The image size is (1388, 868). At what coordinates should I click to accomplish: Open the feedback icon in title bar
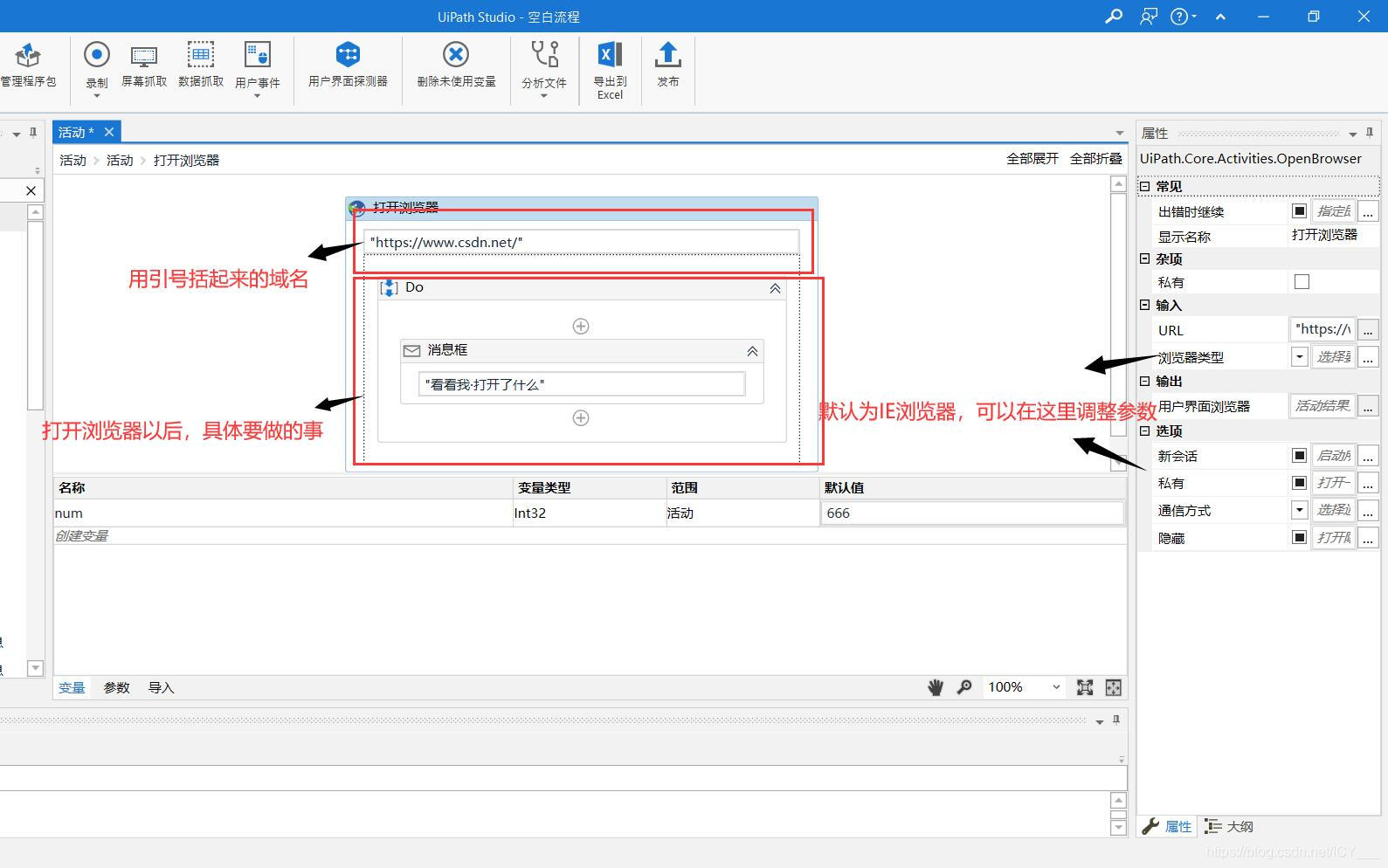1149,16
